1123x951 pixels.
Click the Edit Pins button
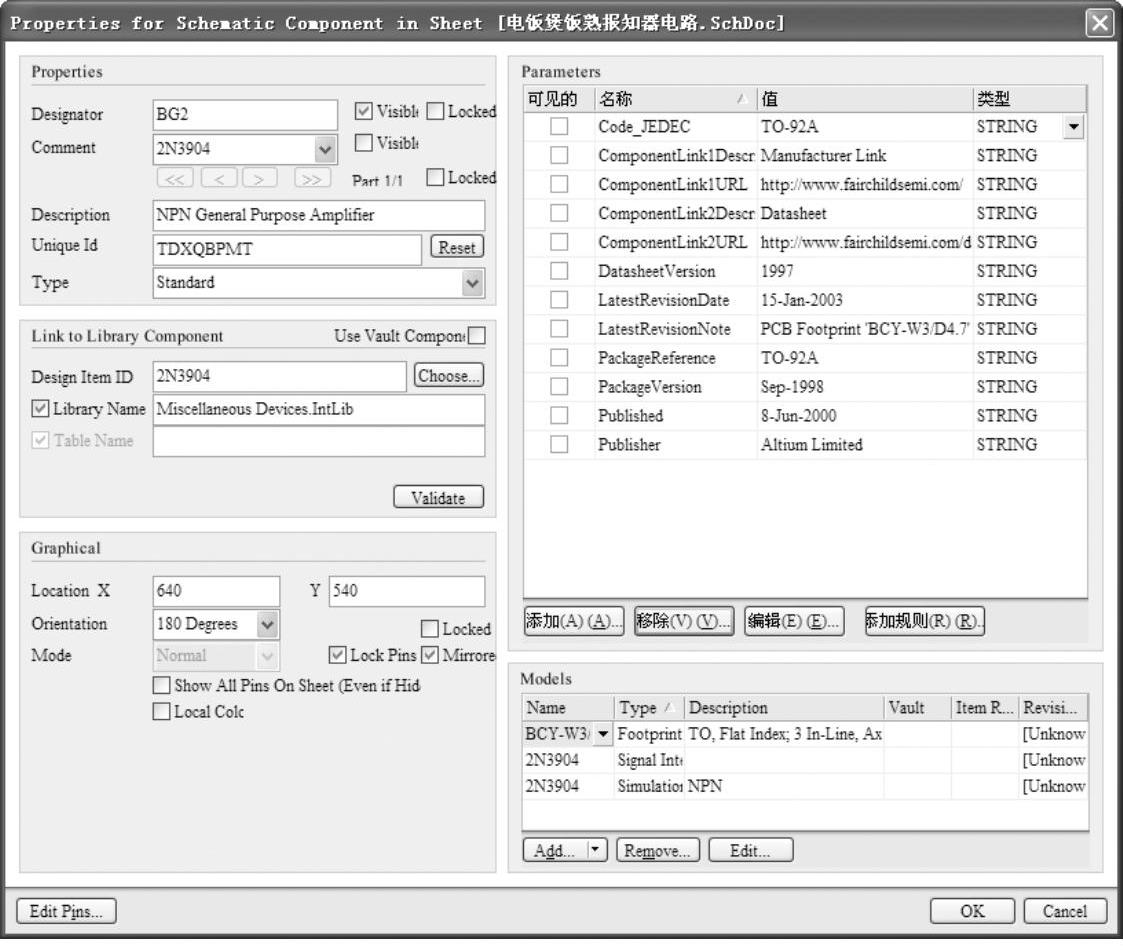[x=66, y=911]
